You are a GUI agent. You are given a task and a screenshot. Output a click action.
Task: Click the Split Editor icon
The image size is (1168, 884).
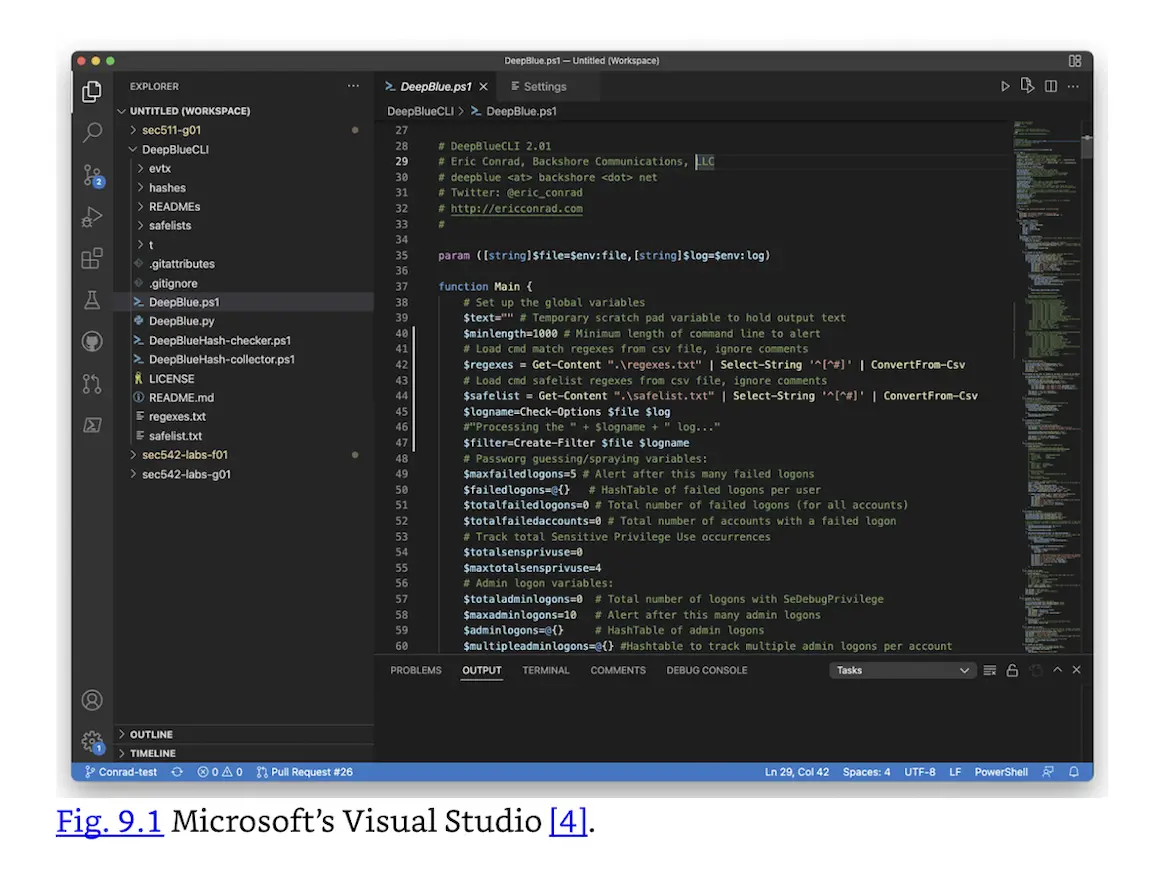[1050, 87]
